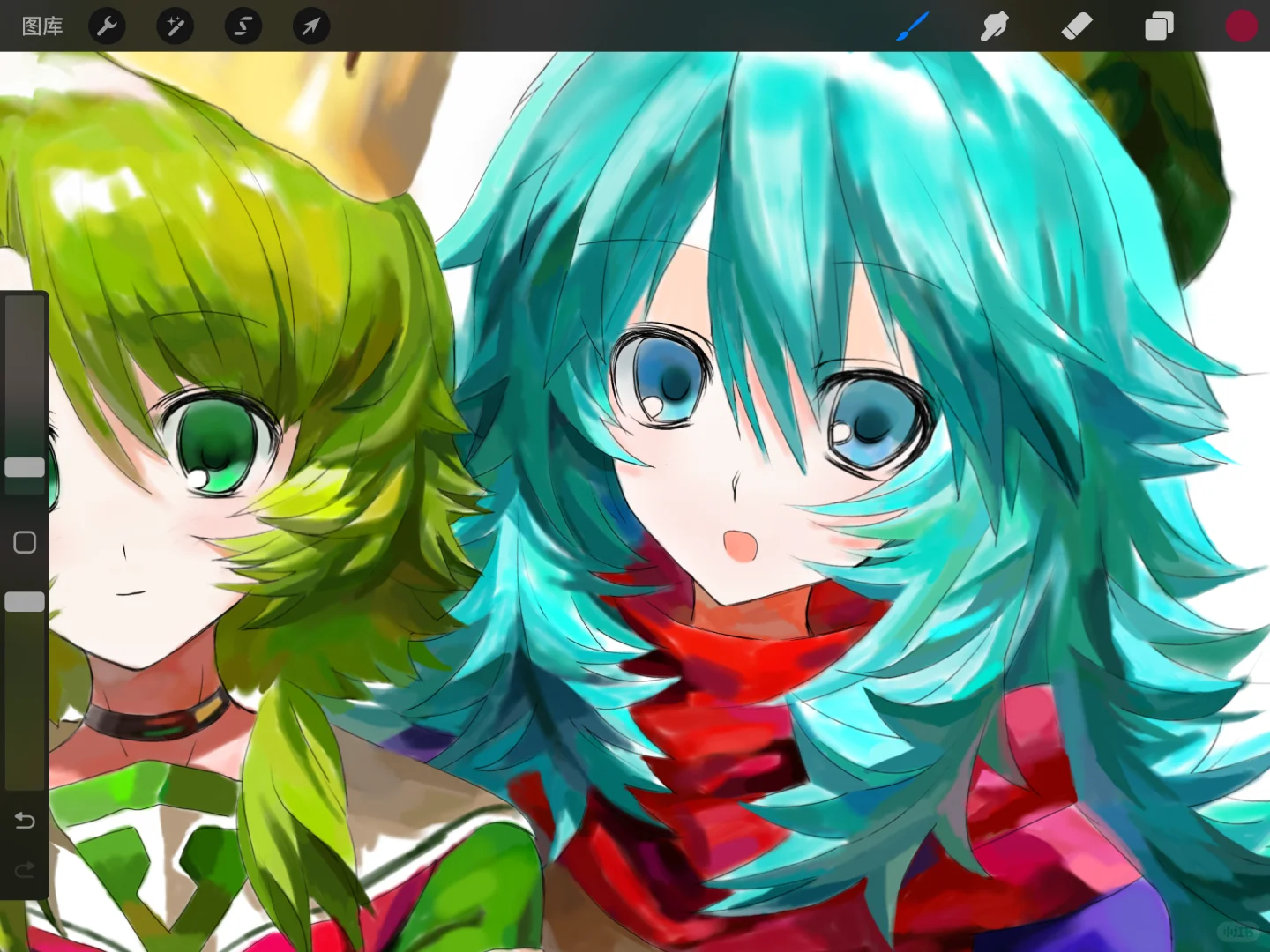
Task: Open the Layers panel
Action: click(x=1159, y=26)
